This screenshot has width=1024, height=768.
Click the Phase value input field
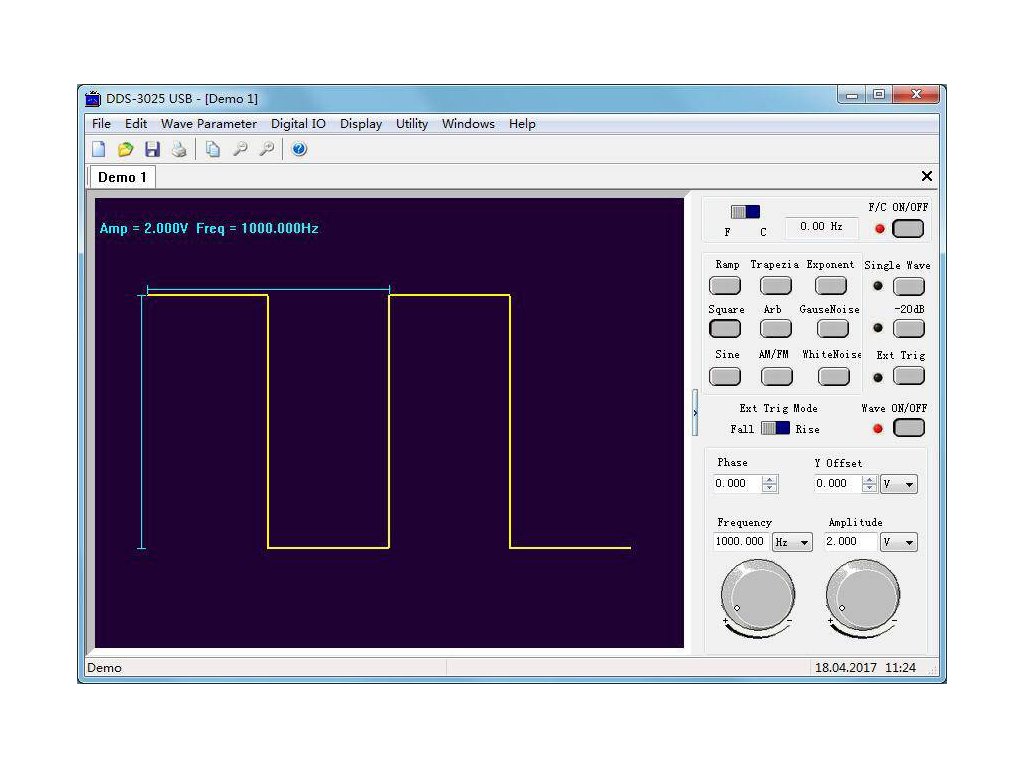[x=737, y=484]
